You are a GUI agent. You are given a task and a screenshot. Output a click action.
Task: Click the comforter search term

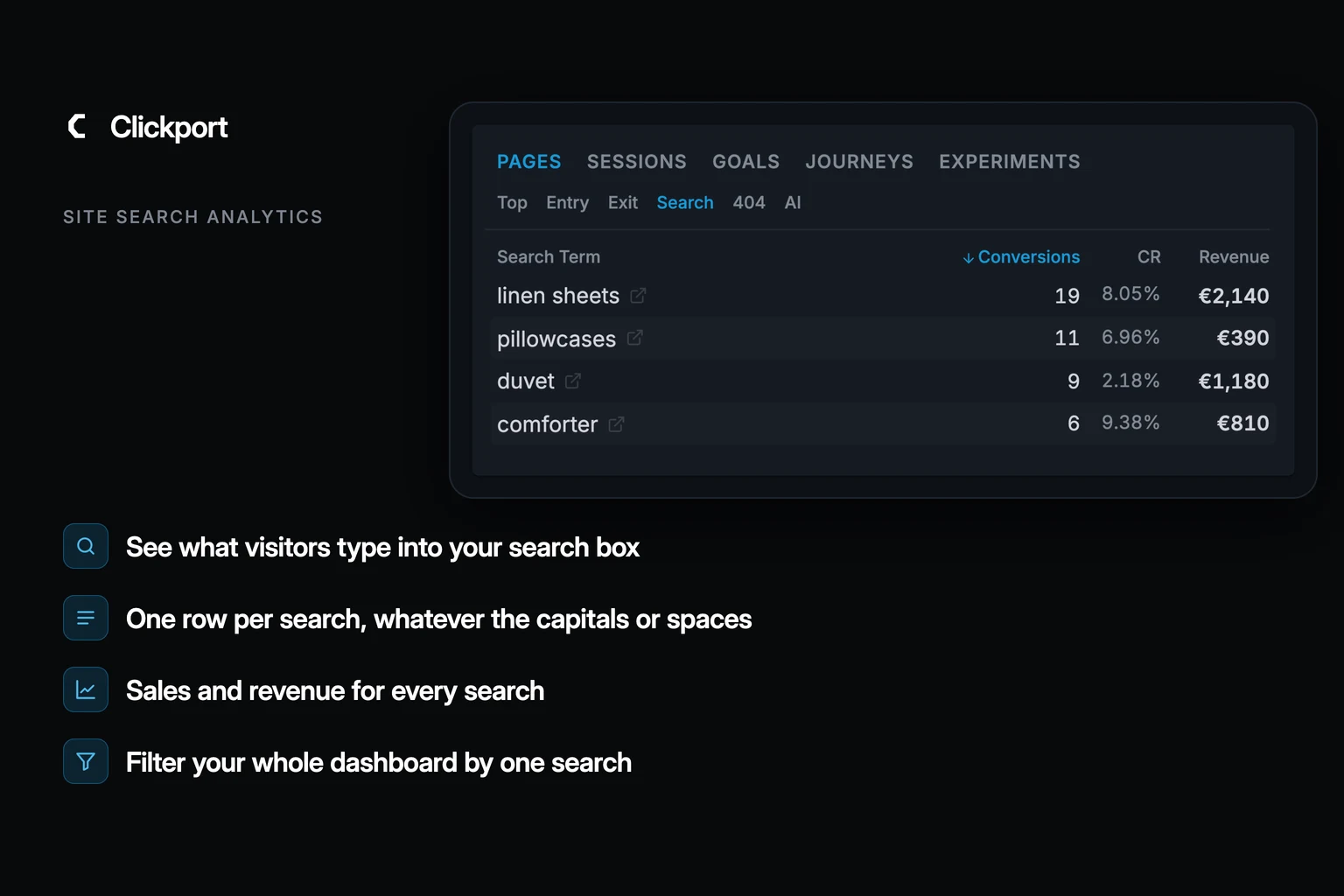coord(548,424)
